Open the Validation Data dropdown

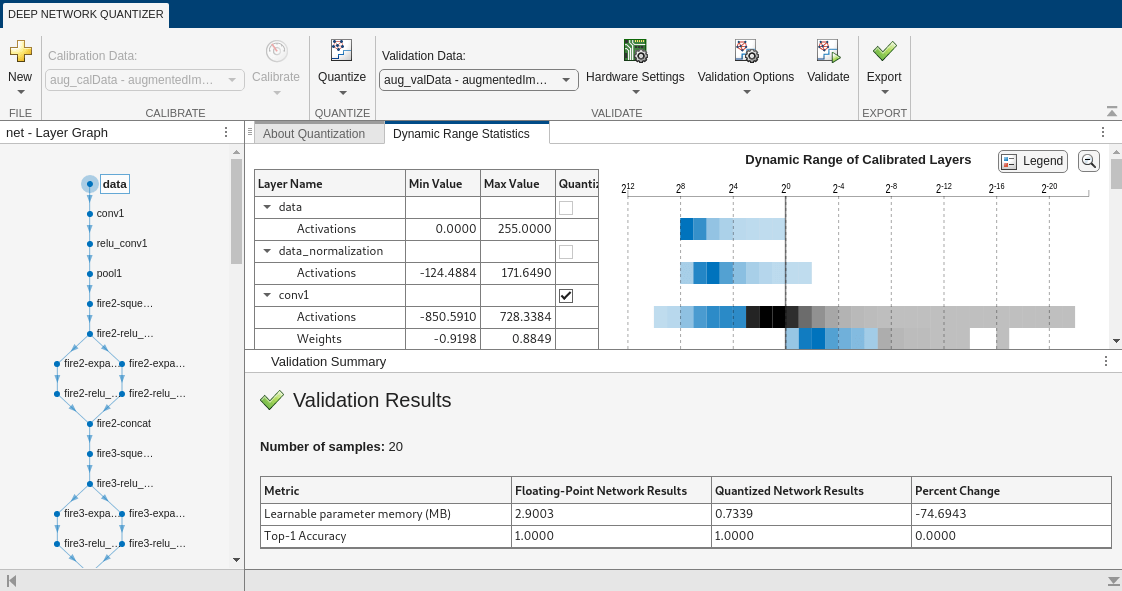click(x=478, y=80)
